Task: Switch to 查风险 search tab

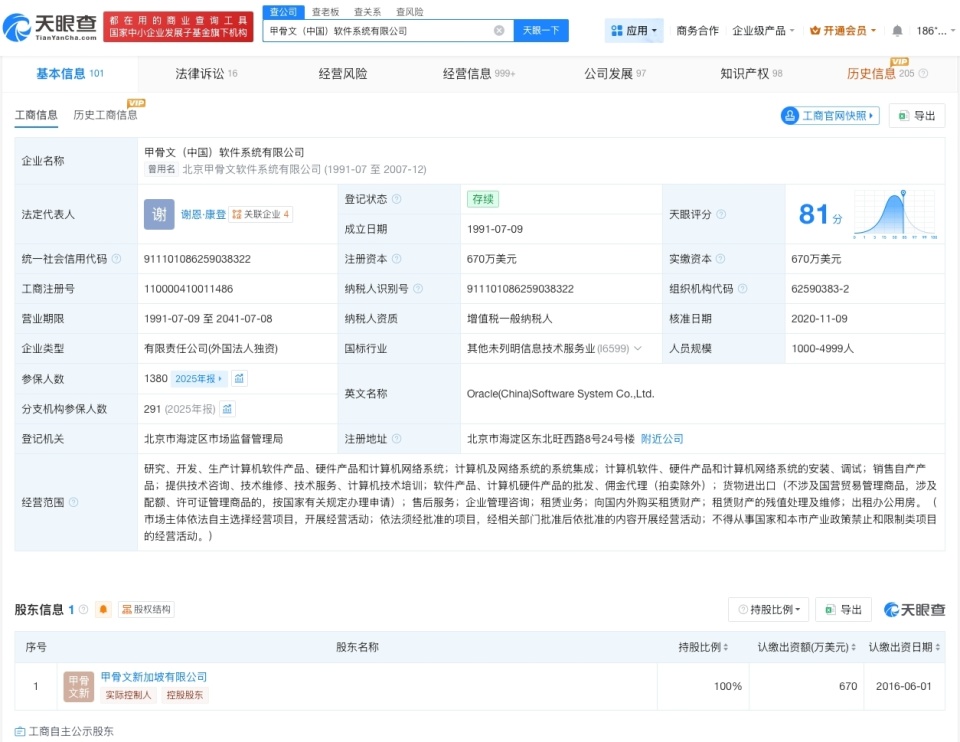Action: (410, 12)
